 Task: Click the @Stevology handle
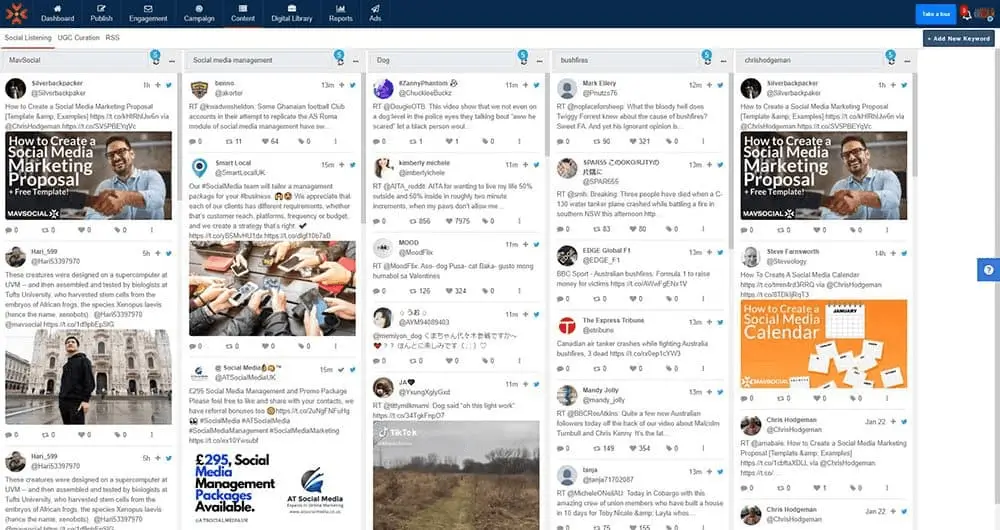pos(786,261)
